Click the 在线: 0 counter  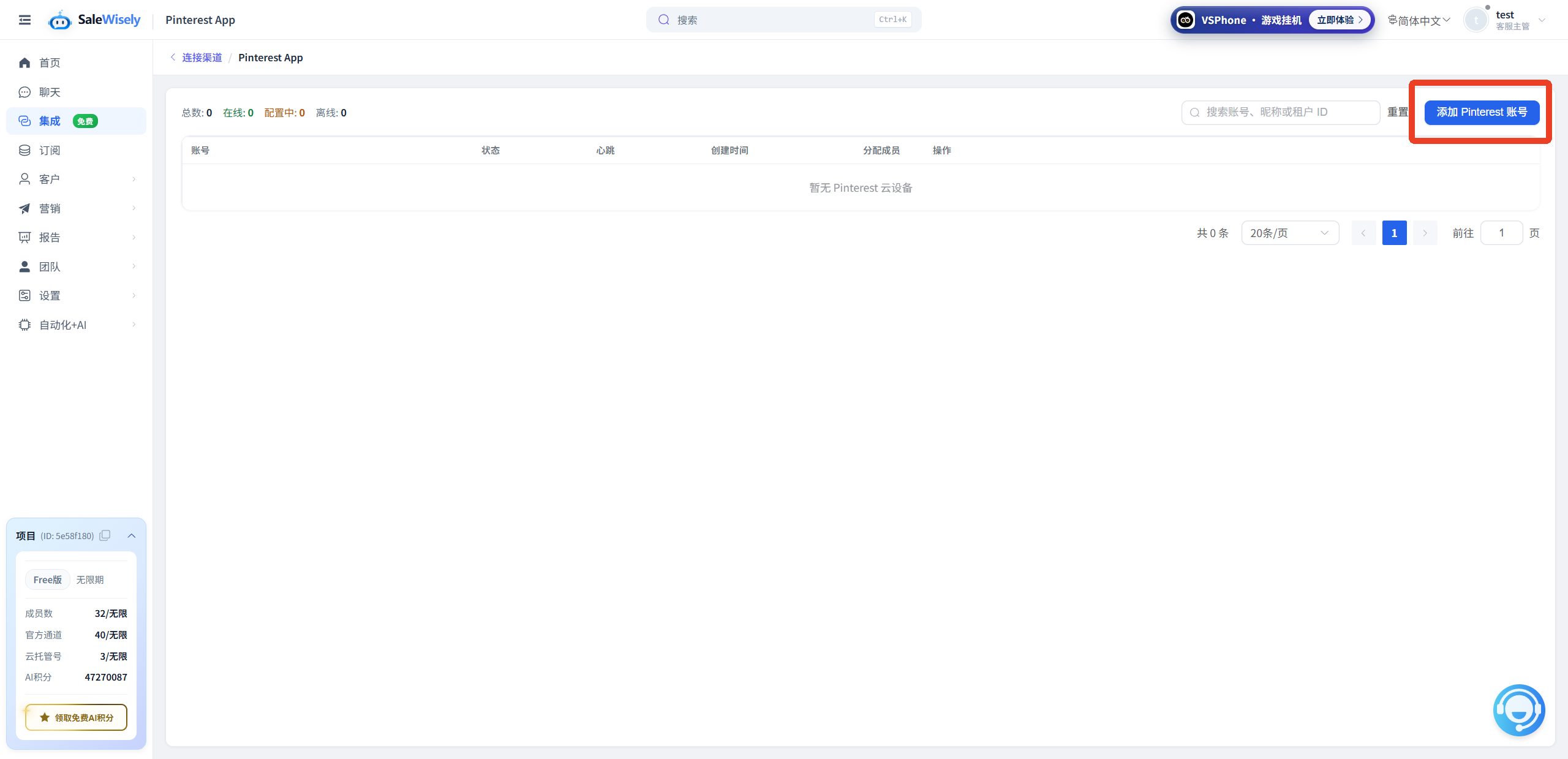point(238,113)
